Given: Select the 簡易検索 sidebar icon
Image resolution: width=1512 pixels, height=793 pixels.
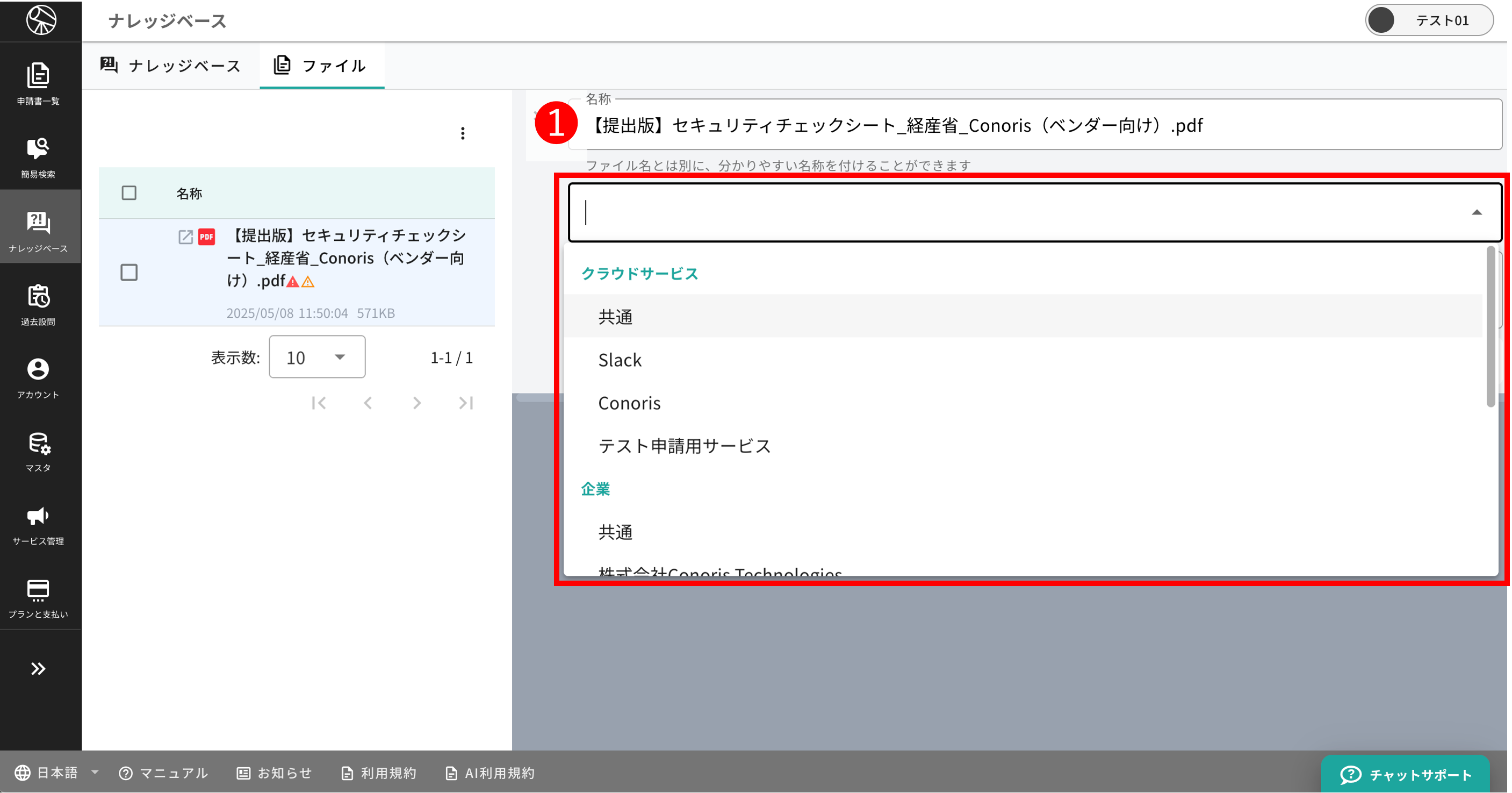Looking at the screenshot, I should coord(39,156).
